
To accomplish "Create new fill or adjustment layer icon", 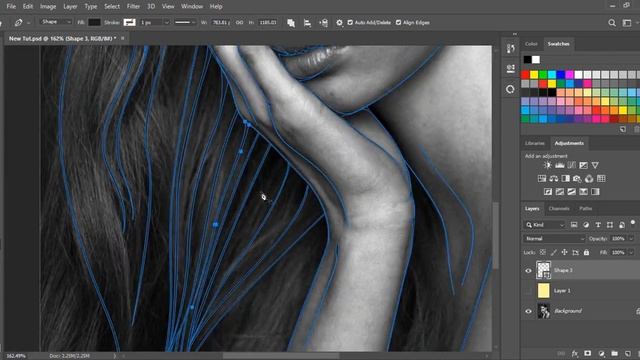I will click(601, 353).
